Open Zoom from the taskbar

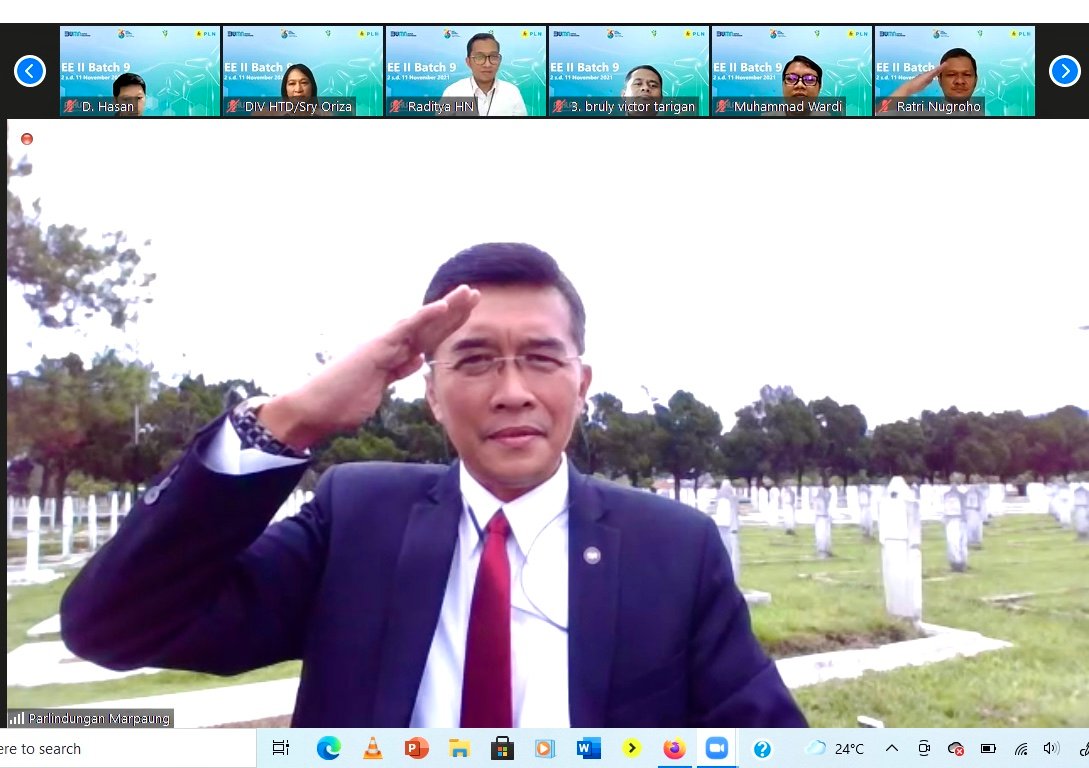click(x=716, y=748)
